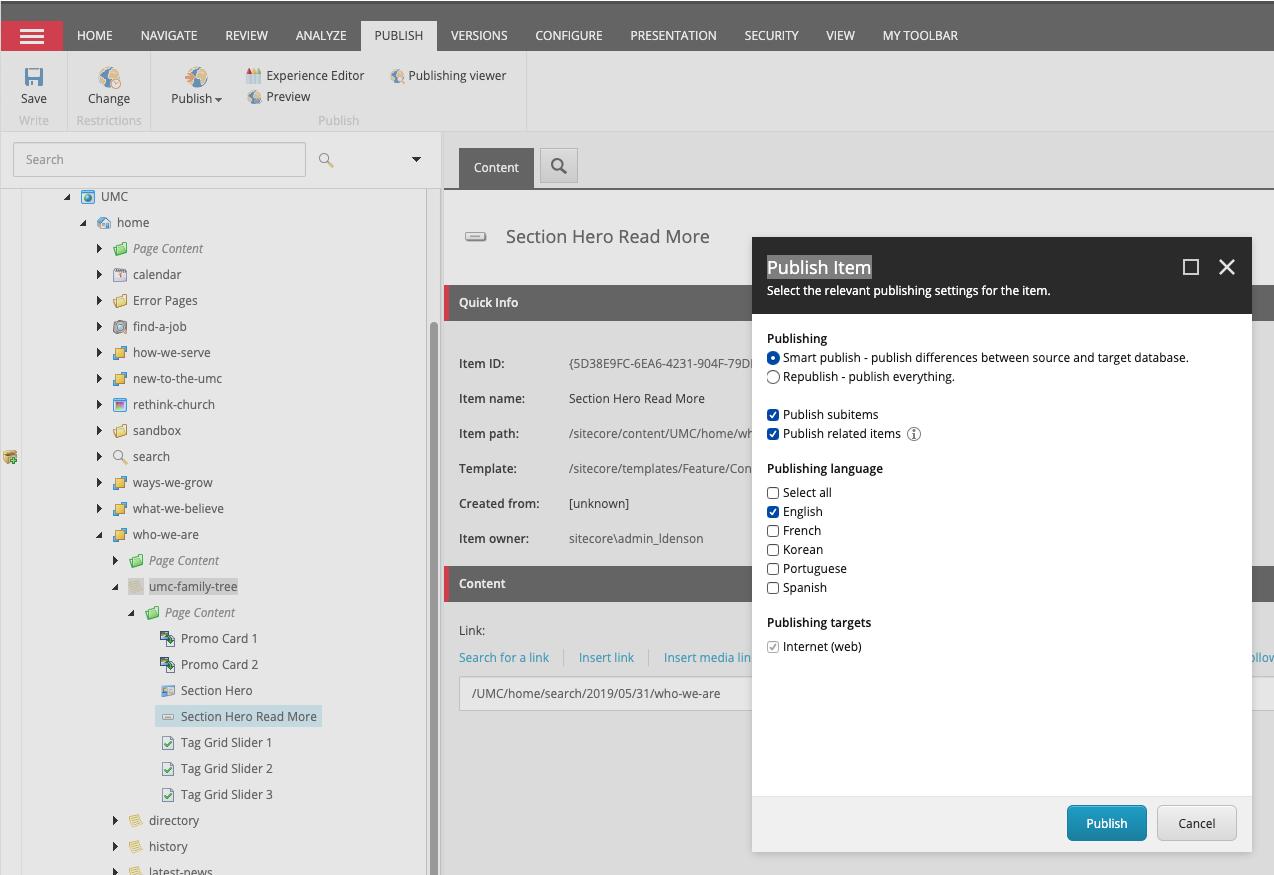Viewport: 1274px width, 875px height.
Task: Click the rethink-church item icon
Action: 120,405
